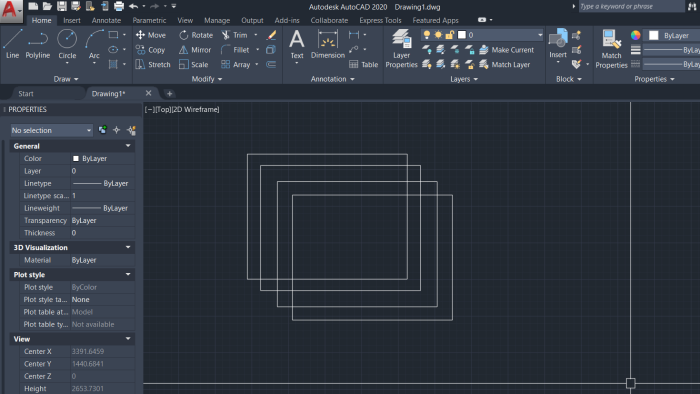Collapse the Plot style section
The image size is (700, 394).
pyautogui.click(x=128, y=274)
